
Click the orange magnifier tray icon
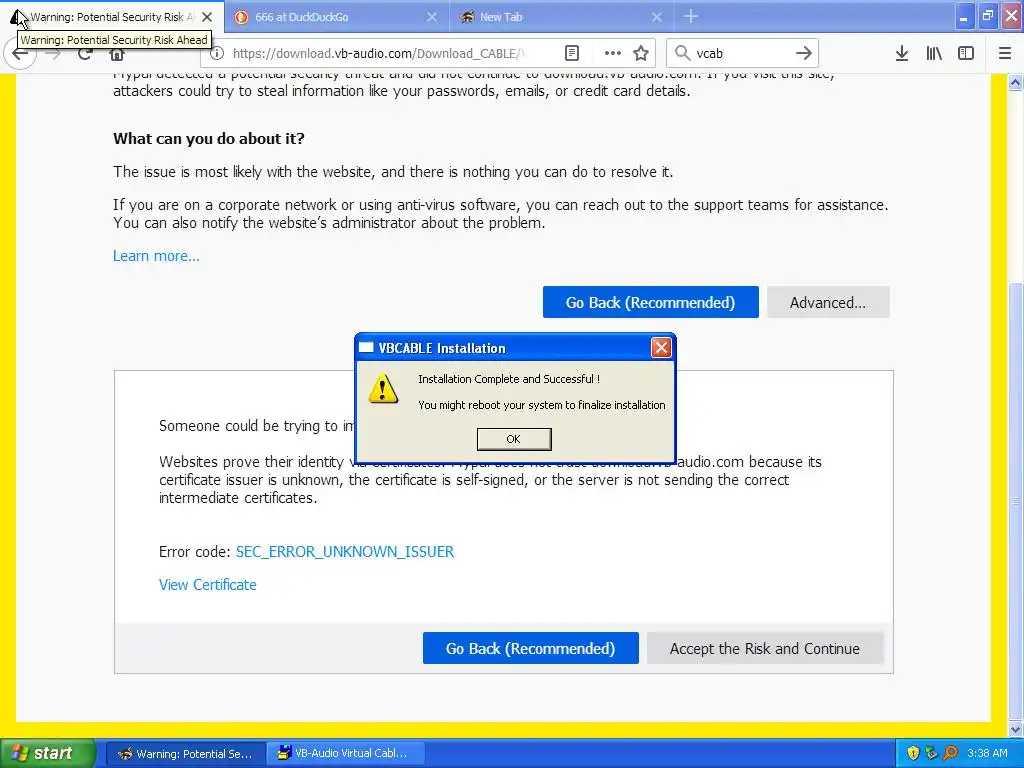(x=950, y=753)
